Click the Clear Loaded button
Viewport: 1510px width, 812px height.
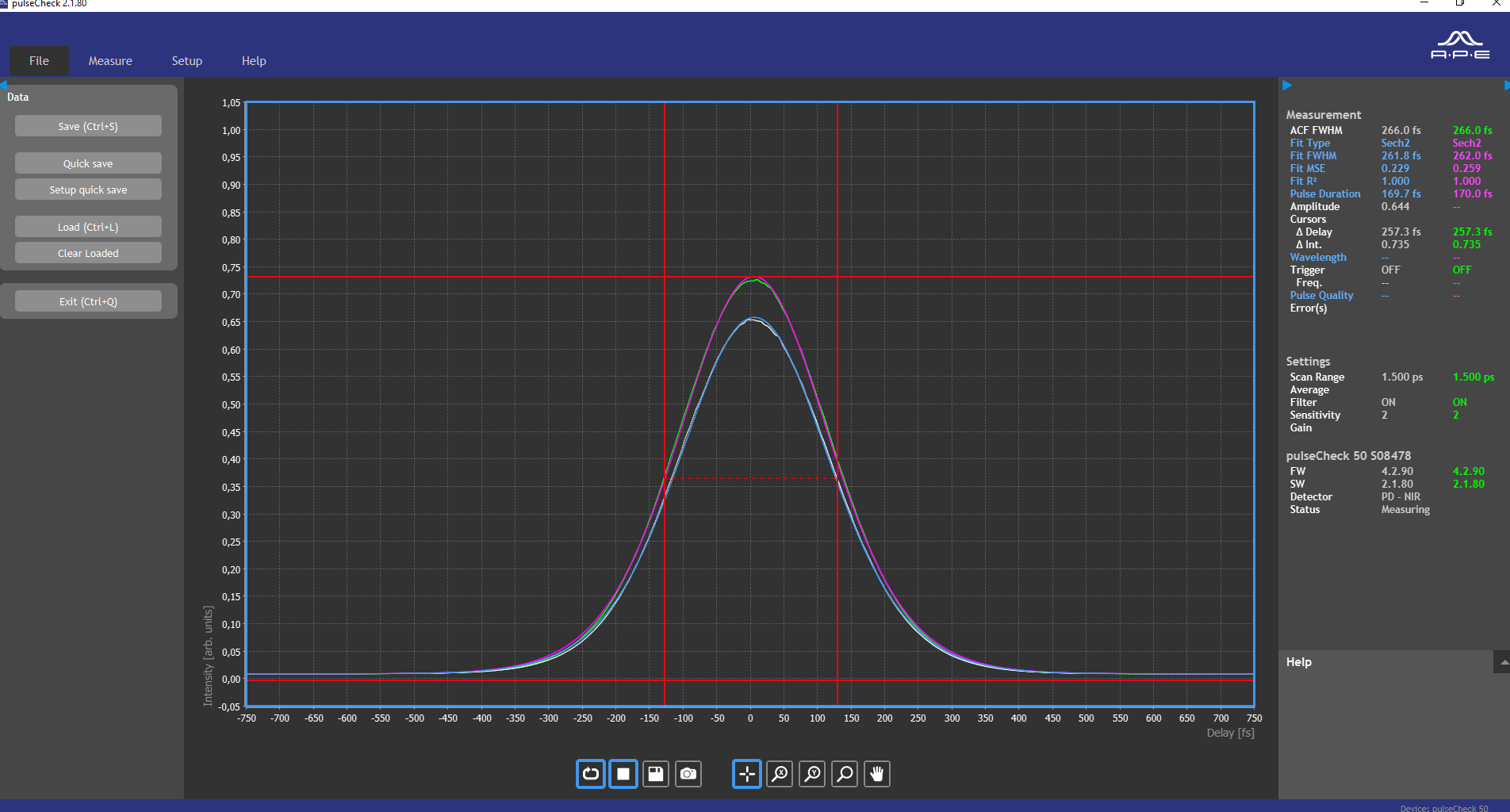coord(88,253)
